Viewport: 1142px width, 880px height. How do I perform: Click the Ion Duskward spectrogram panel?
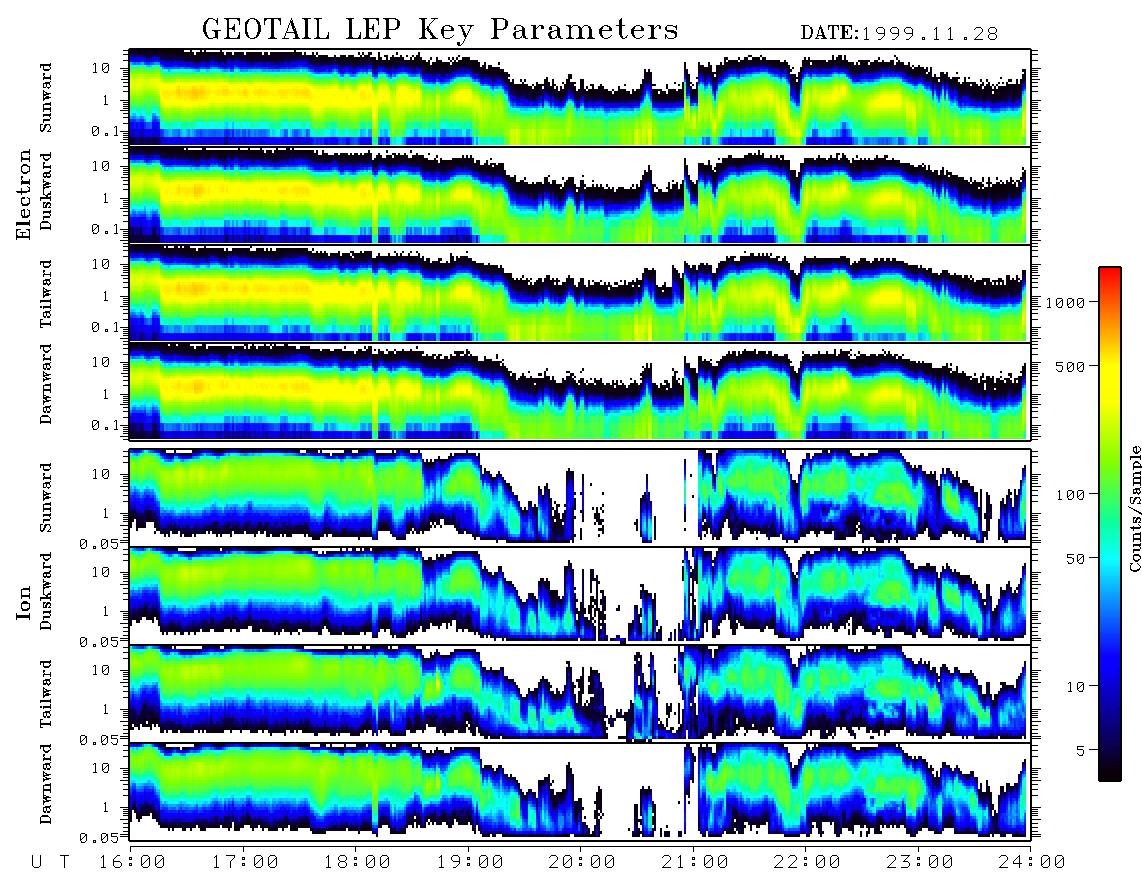pyautogui.click(x=580, y=595)
